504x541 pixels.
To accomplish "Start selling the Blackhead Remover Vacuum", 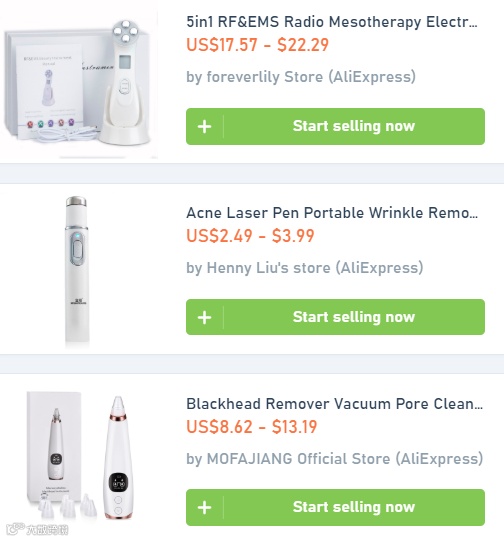I will 335,507.
